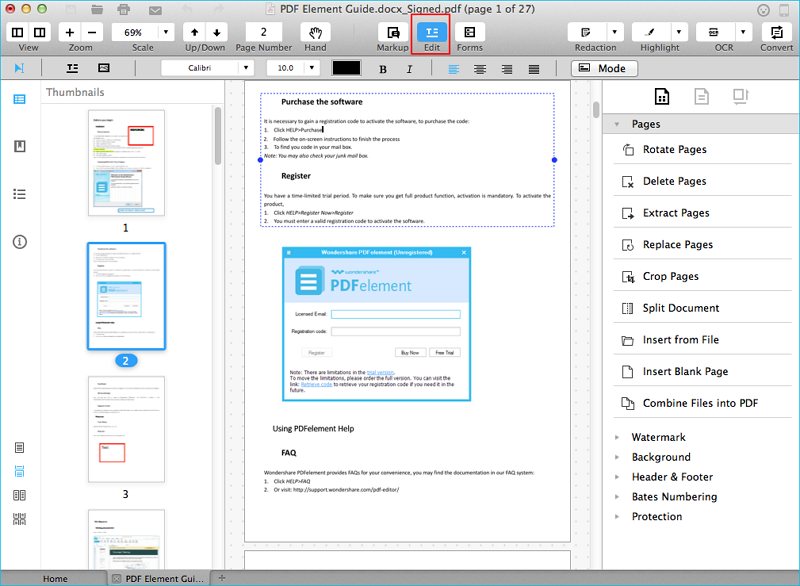Go to next page with Down arrow
The height and width of the screenshot is (586, 800).
point(217,33)
